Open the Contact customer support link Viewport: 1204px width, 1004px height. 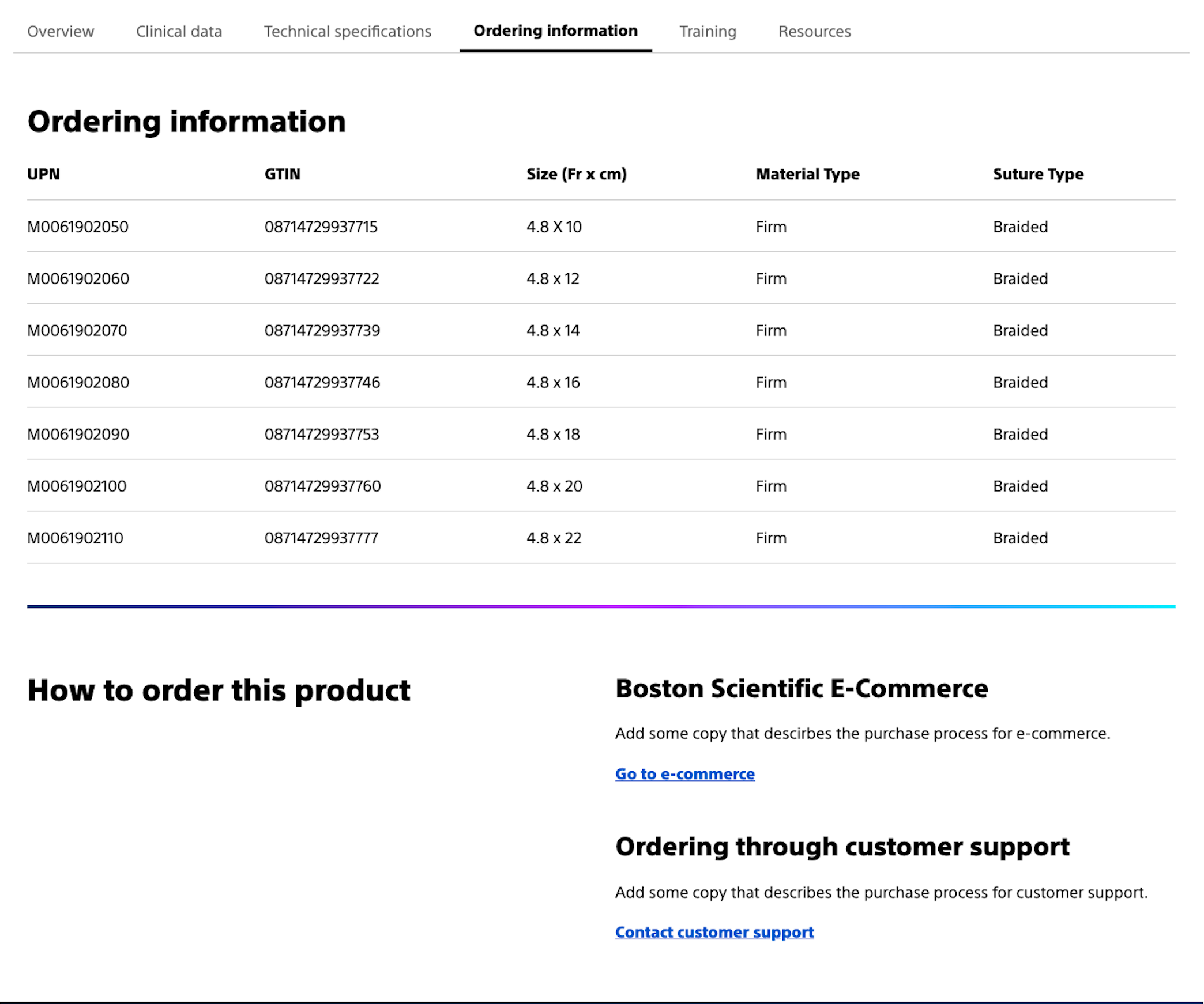click(x=714, y=932)
